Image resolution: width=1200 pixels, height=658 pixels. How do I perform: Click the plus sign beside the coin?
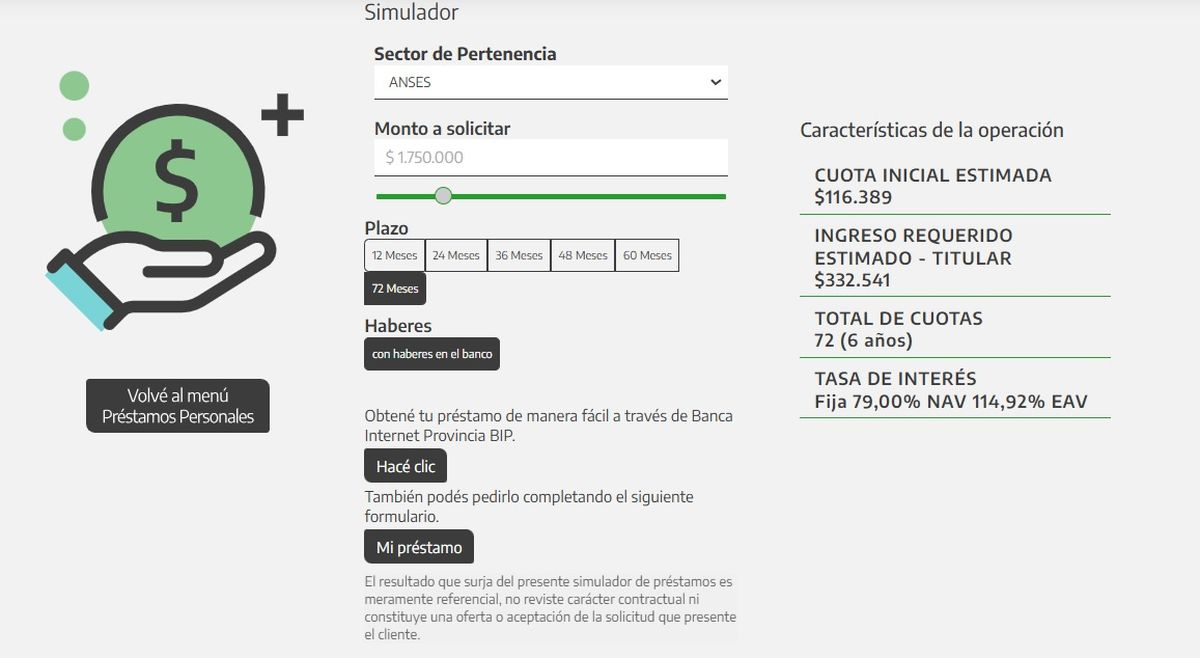(x=282, y=116)
